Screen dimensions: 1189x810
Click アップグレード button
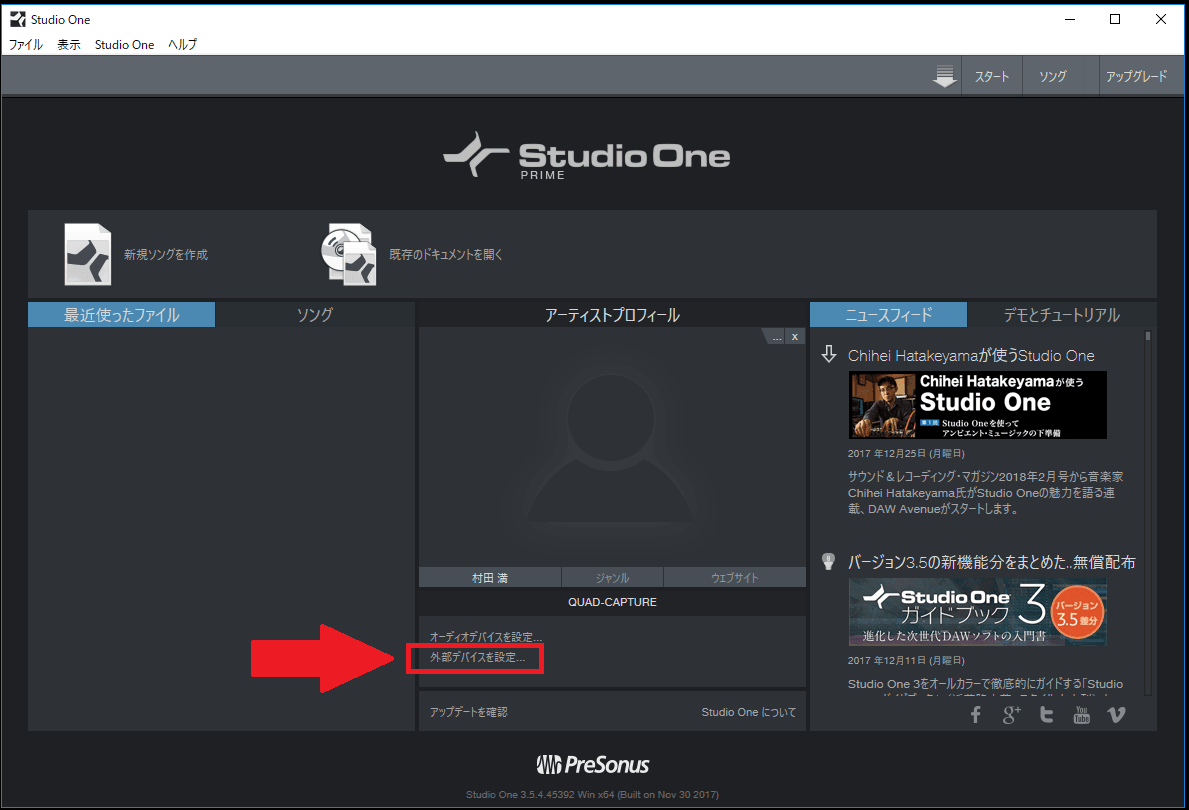pos(1136,76)
